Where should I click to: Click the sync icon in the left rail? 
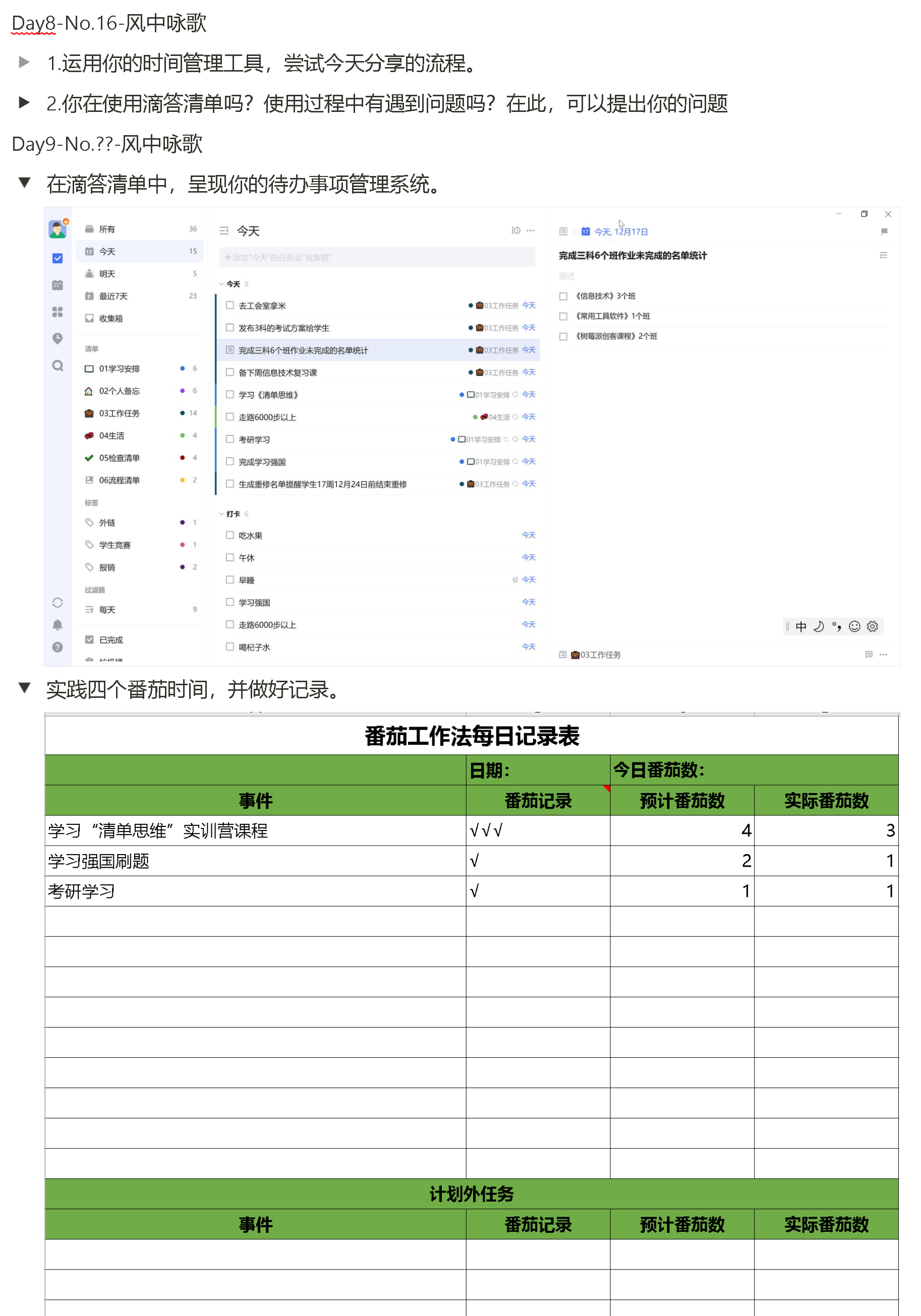tap(57, 603)
